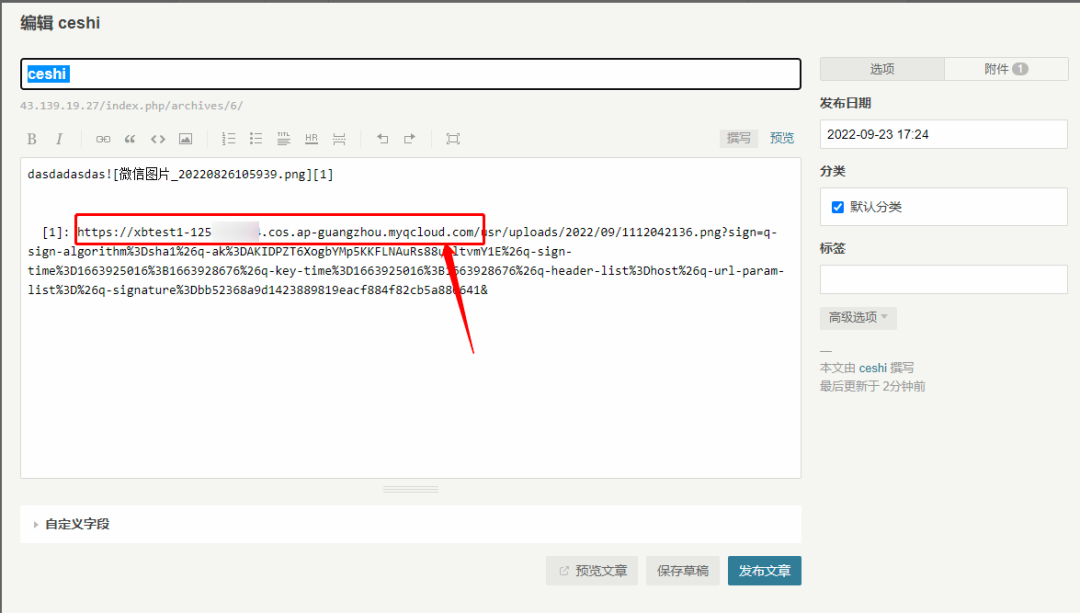Expand the 高级选项 dropdown
The image size is (1080, 613).
point(858,318)
